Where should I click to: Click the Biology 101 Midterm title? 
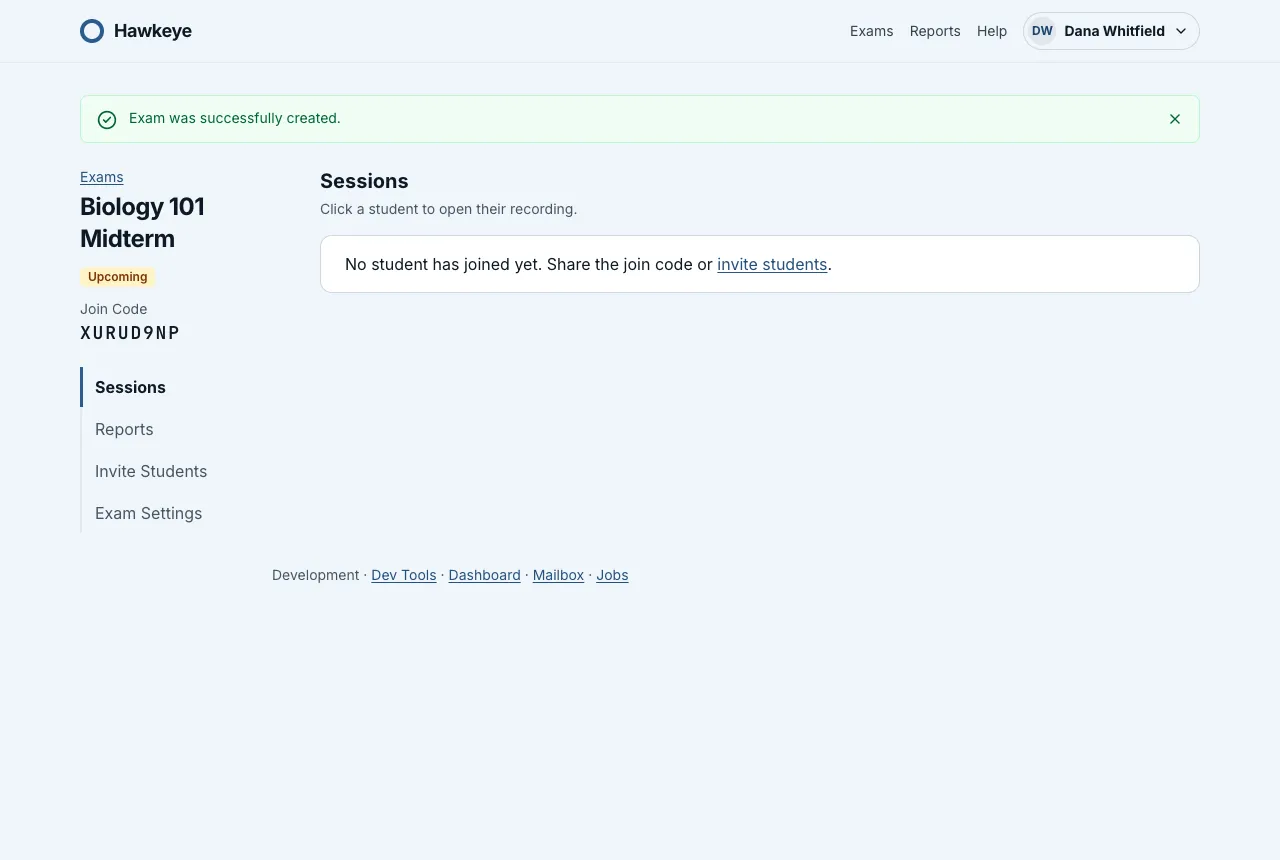click(142, 222)
